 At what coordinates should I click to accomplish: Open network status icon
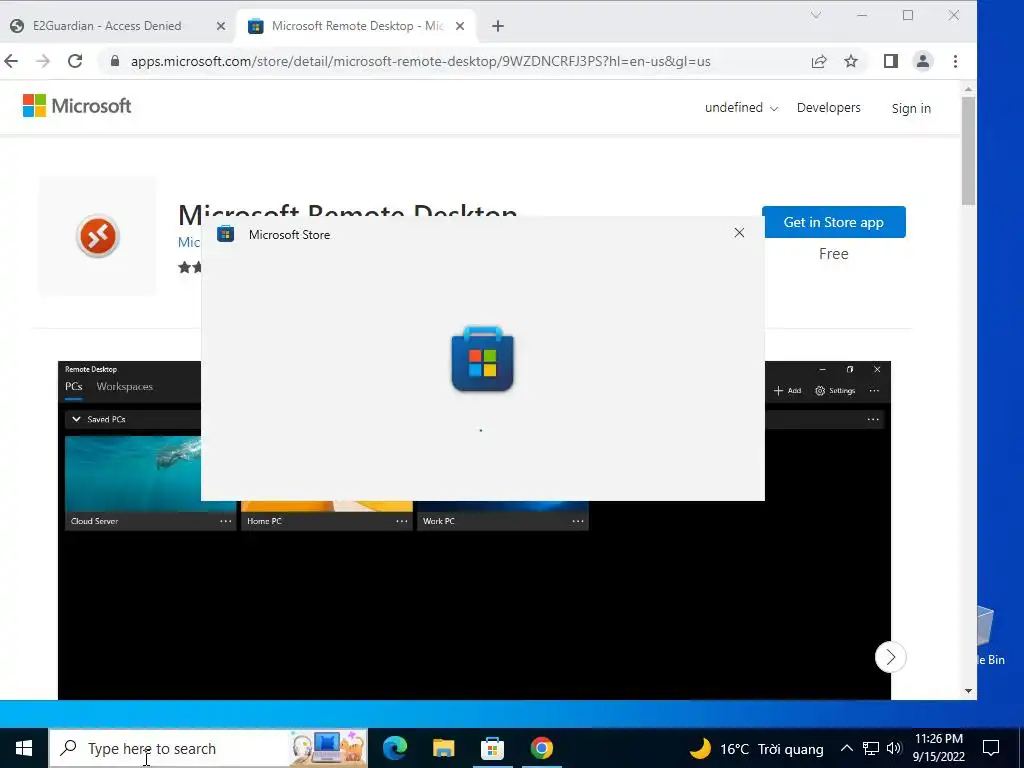871,748
